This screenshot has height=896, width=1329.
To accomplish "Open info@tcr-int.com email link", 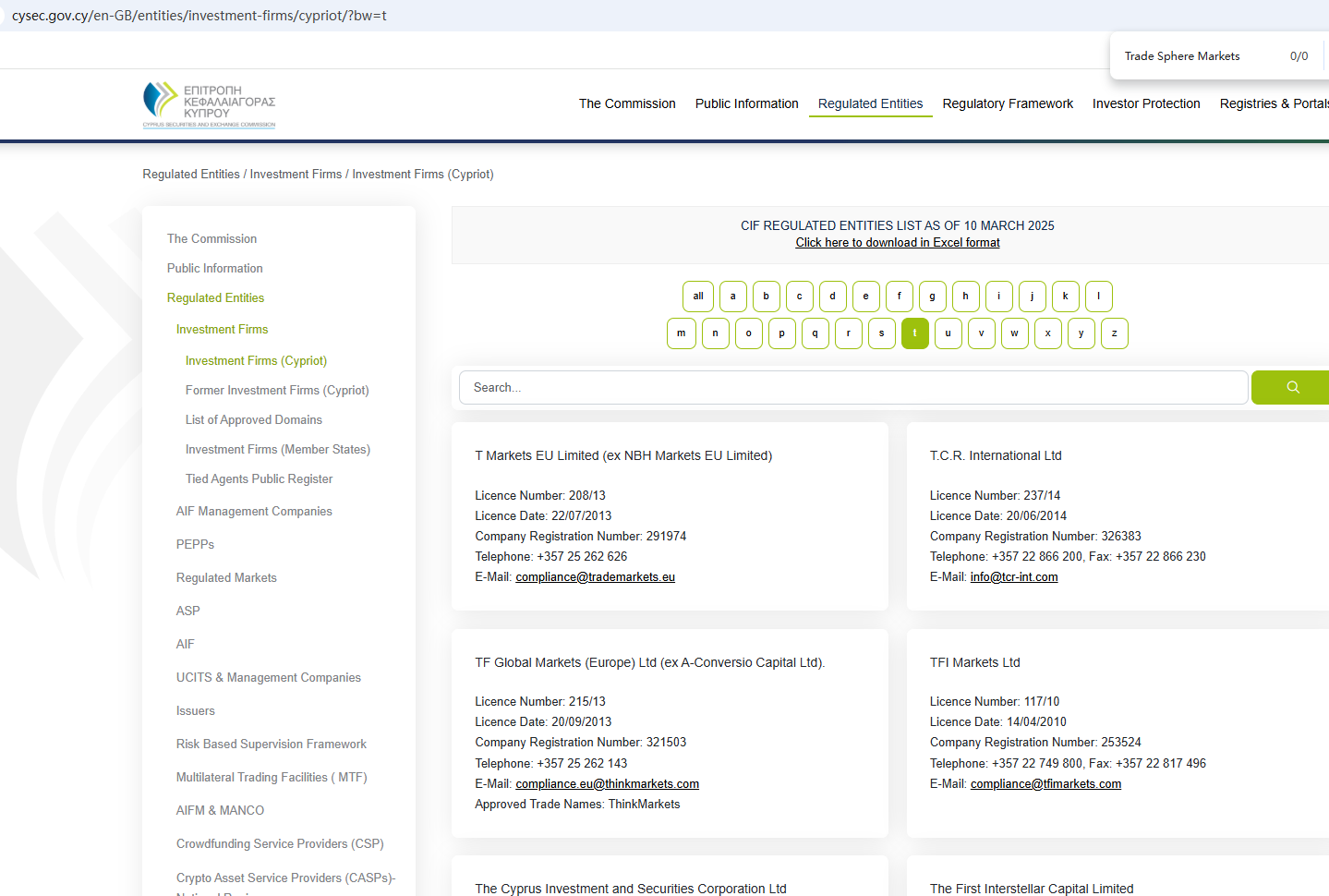I will tap(1014, 577).
